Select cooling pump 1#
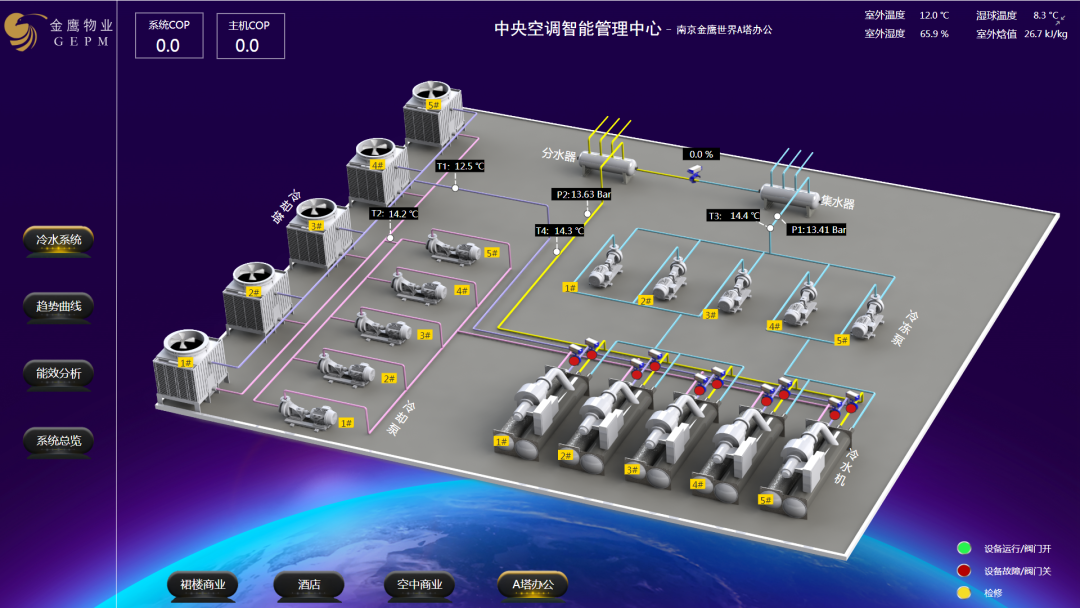 310,411
